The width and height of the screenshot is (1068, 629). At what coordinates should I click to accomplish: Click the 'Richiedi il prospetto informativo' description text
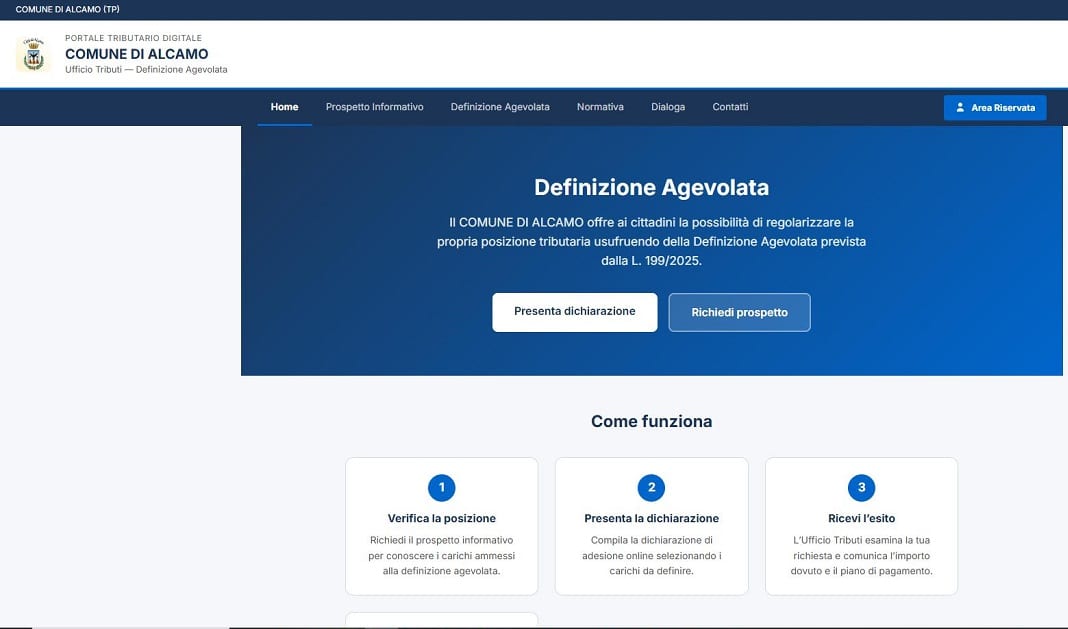[441, 555]
